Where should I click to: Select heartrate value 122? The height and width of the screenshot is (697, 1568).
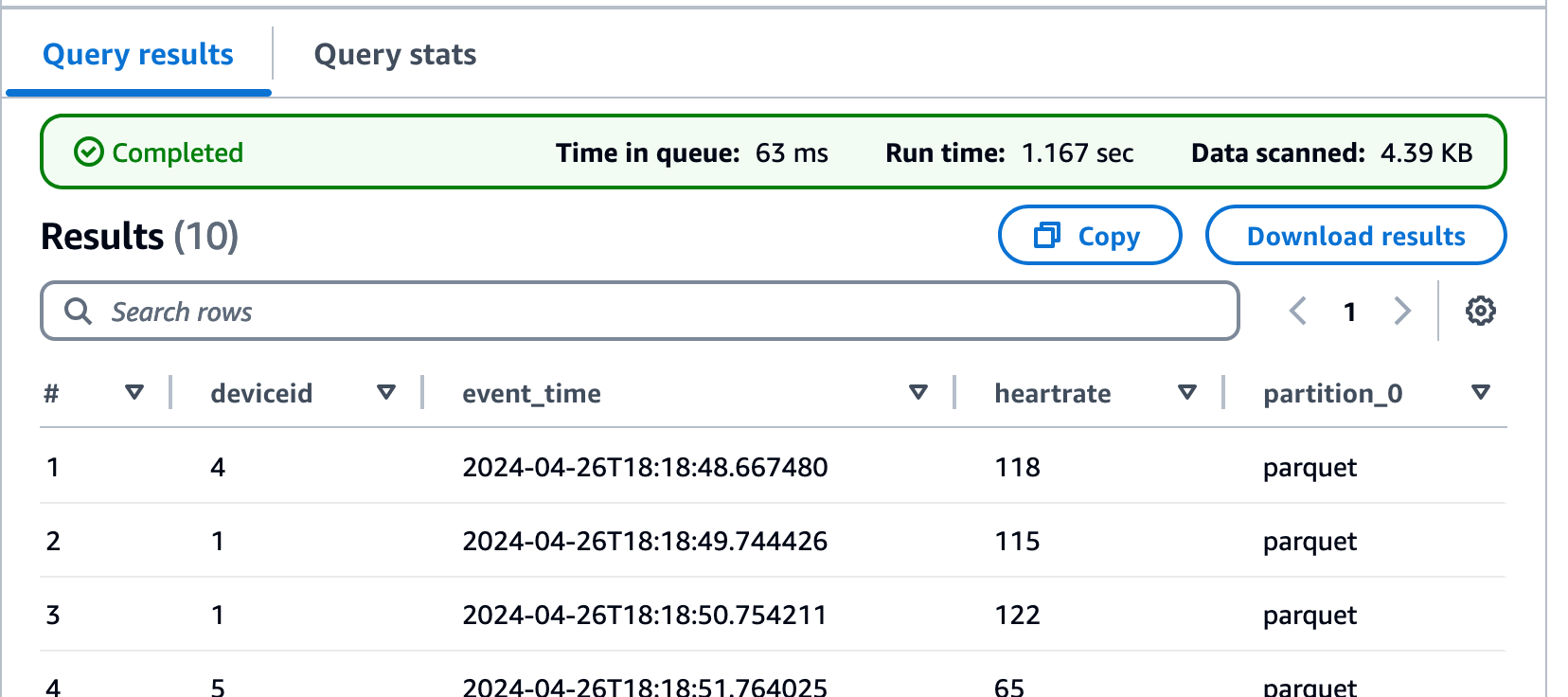point(1017,615)
